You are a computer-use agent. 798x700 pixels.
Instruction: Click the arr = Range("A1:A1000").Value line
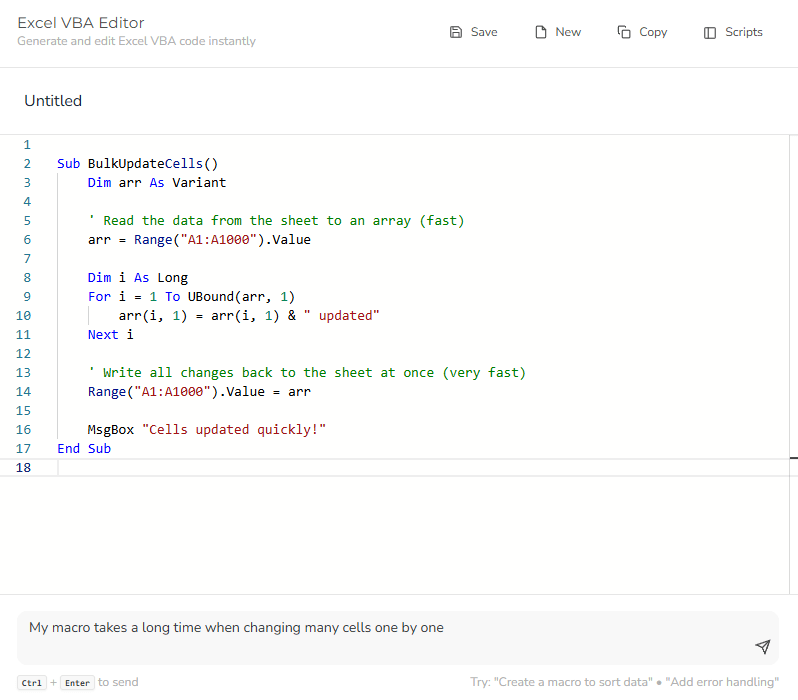199,239
